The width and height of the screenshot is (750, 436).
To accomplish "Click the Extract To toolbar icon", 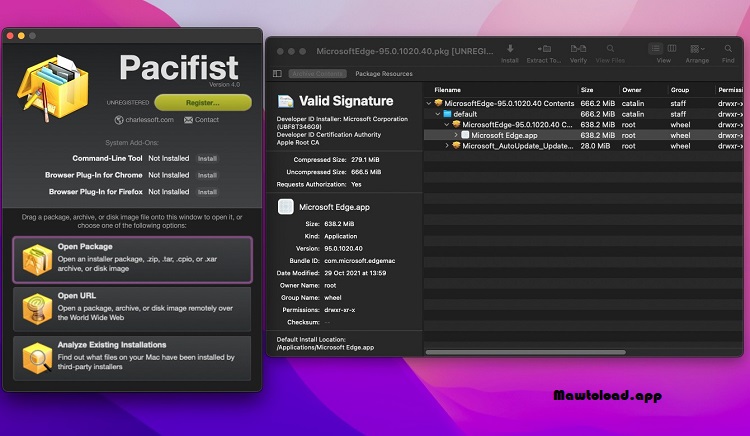I will click(x=544, y=48).
